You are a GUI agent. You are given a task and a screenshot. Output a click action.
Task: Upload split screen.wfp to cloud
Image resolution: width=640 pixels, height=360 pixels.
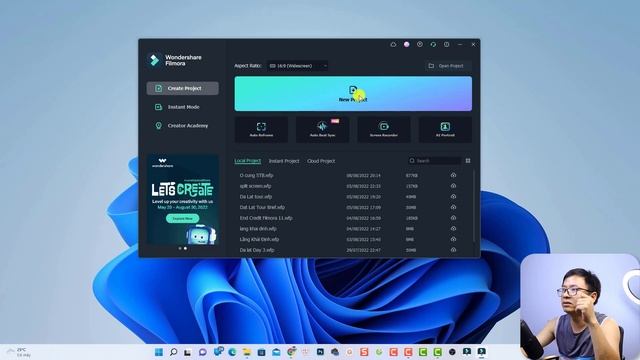[453, 186]
